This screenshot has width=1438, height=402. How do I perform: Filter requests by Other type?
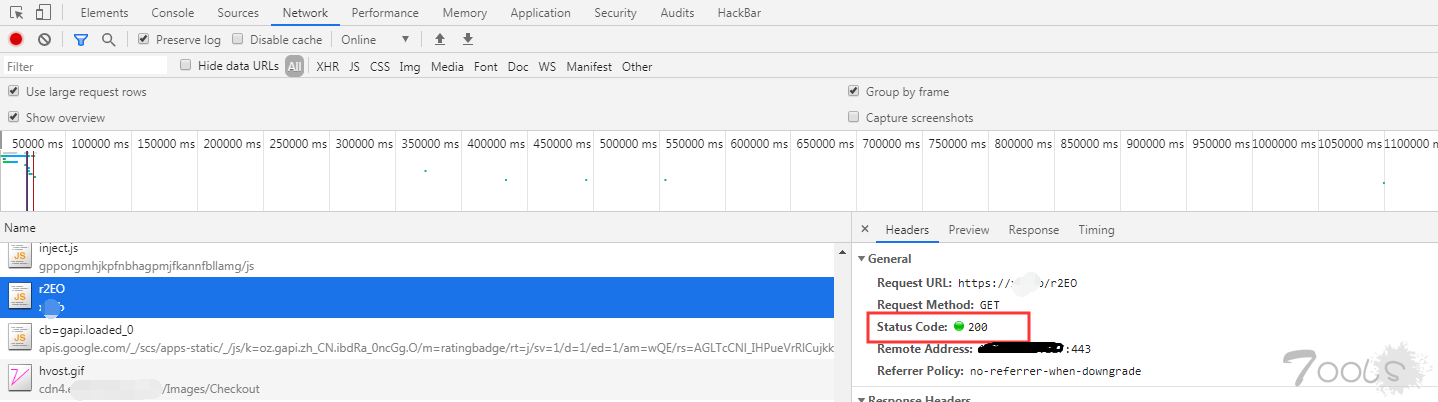pyautogui.click(x=637, y=67)
